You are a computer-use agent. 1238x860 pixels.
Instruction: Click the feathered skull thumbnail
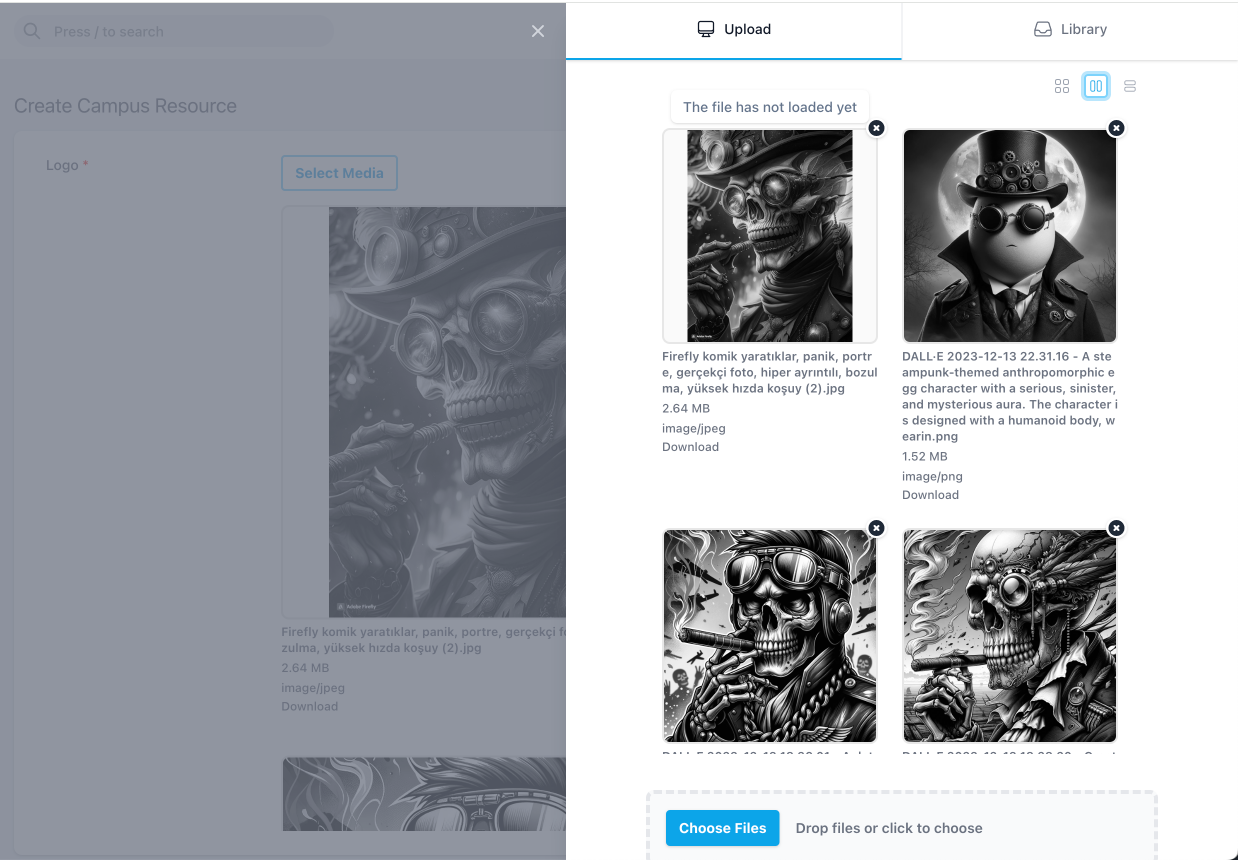click(x=1010, y=636)
